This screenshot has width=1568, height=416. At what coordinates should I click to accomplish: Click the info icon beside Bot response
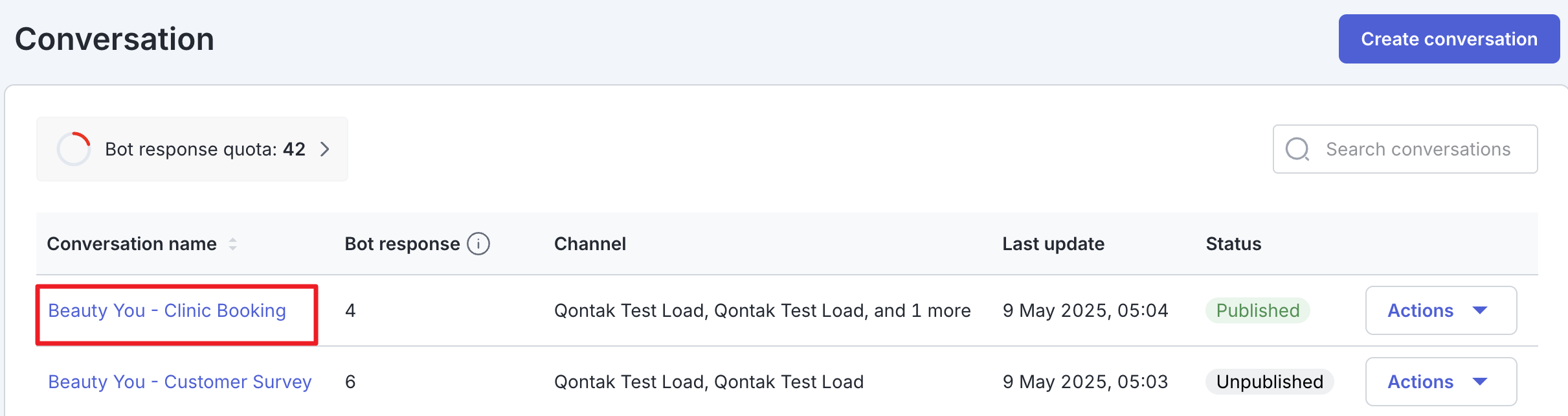478,244
